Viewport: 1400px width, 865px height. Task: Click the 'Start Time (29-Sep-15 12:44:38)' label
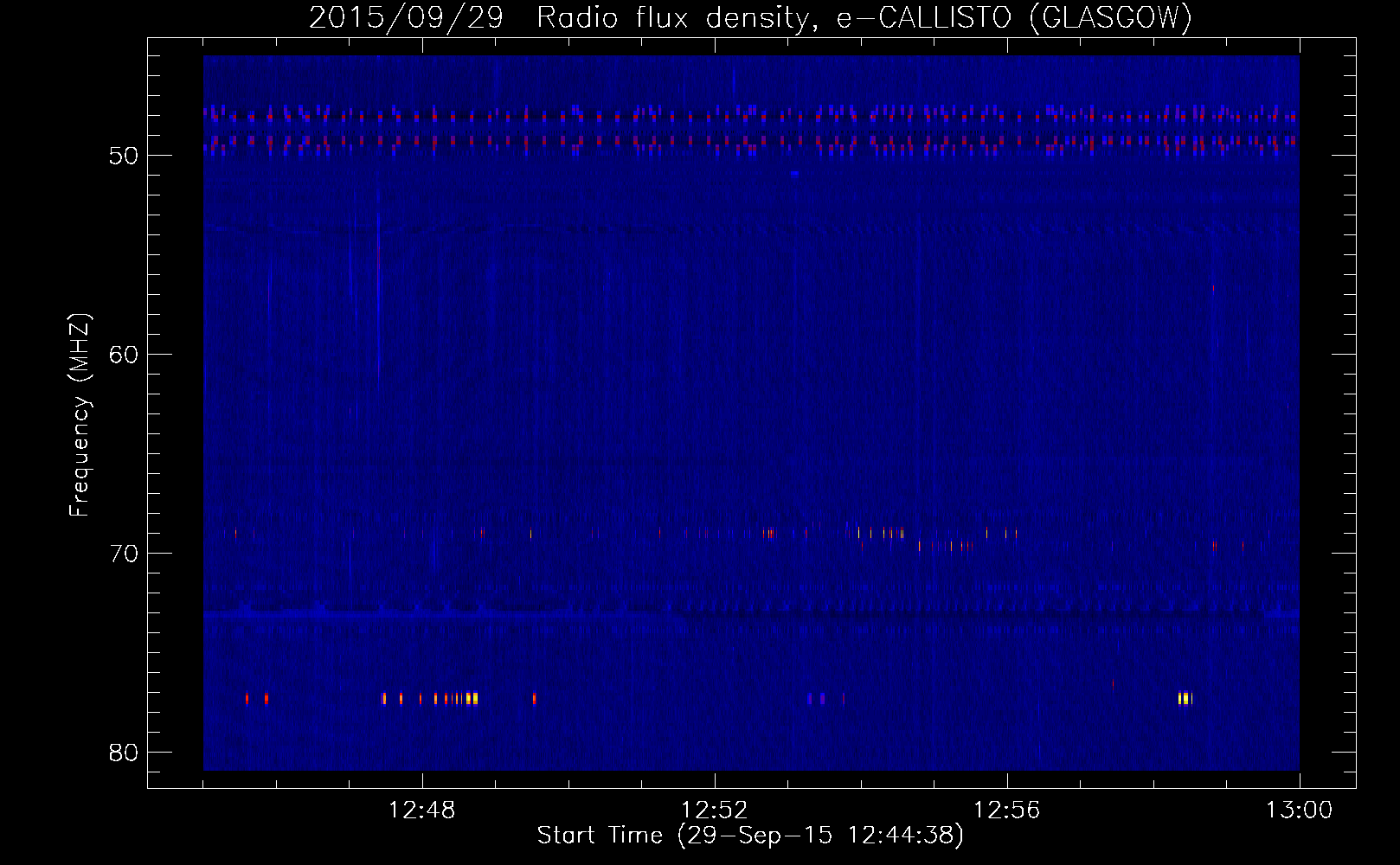click(750, 836)
